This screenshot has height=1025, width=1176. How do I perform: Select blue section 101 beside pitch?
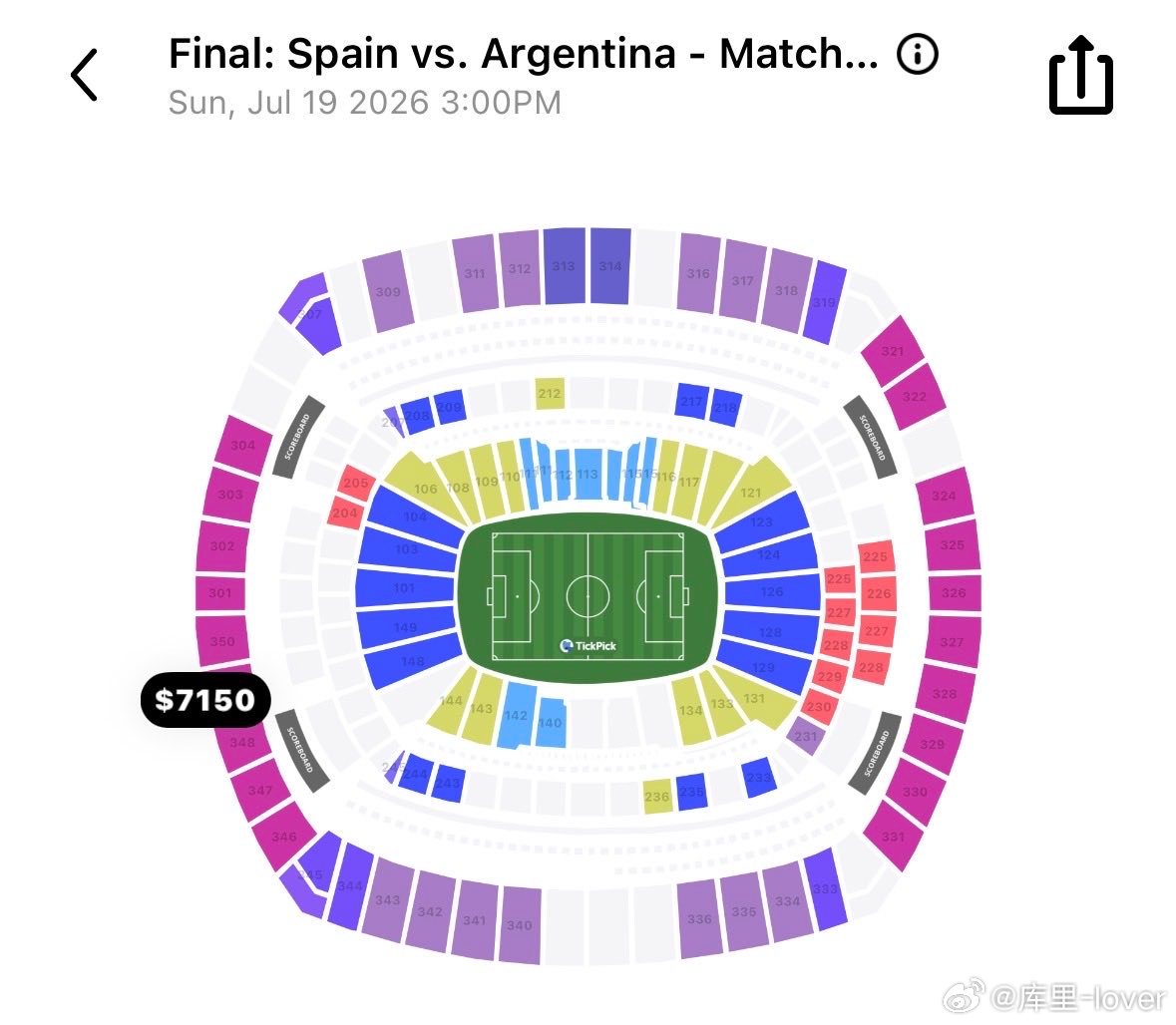click(405, 588)
